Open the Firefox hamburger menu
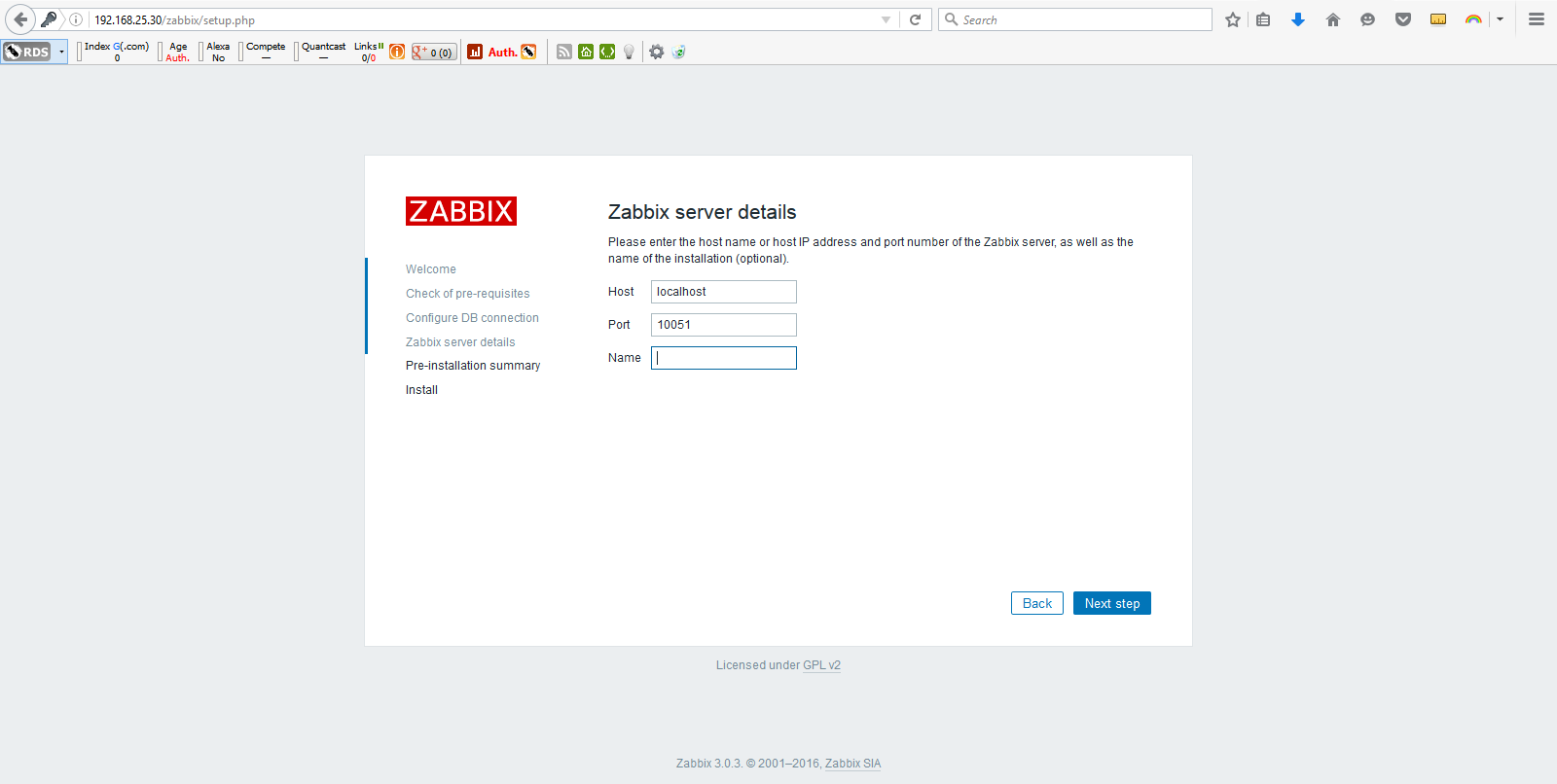The image size is (1557, 784). click(1537, 19)
